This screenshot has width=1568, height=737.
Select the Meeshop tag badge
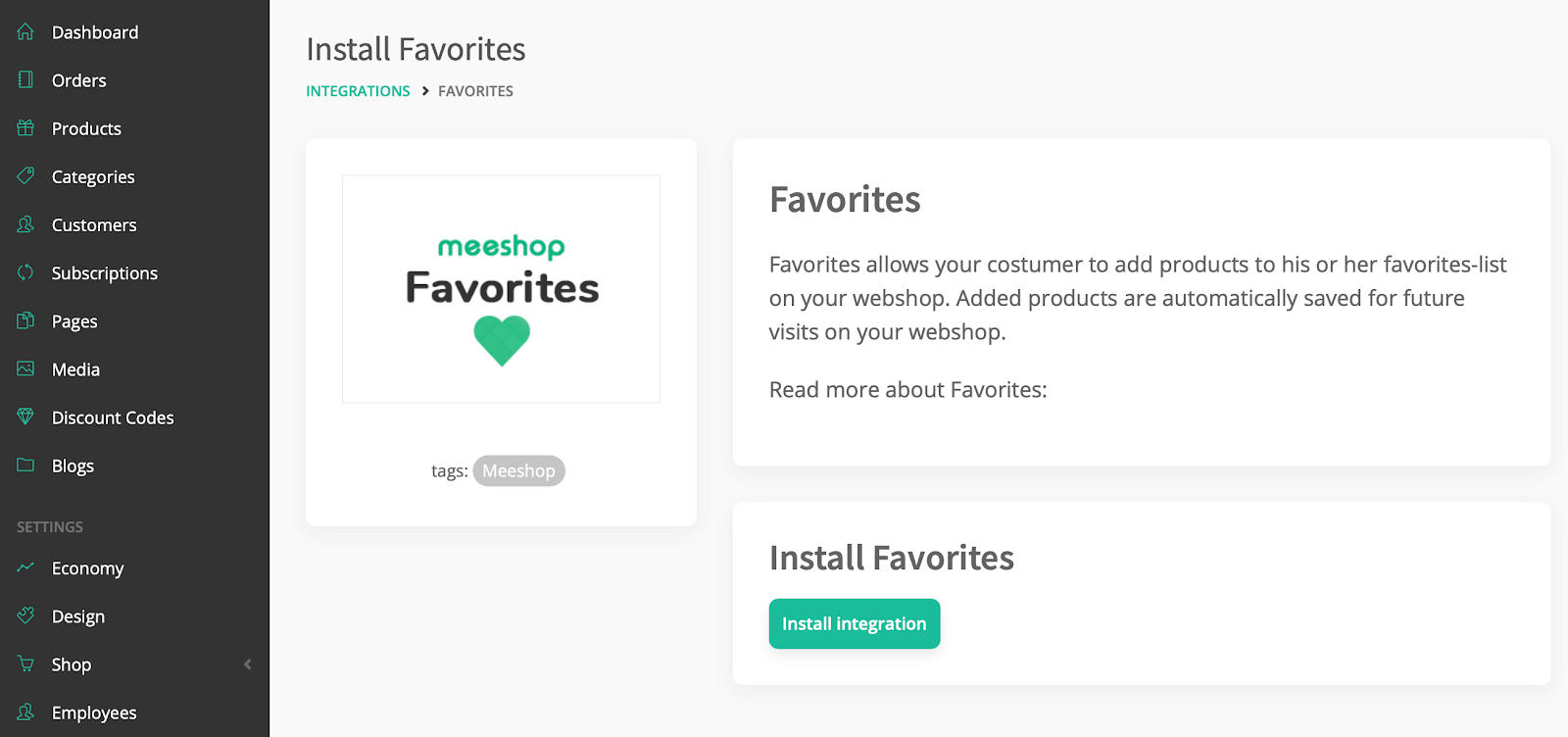pos(518,470)
